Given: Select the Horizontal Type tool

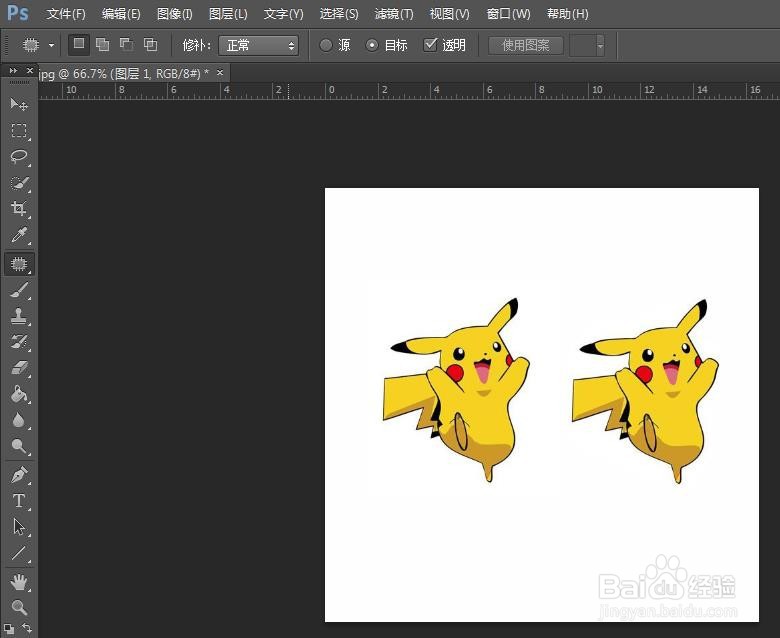Looking at the screenshot, I should pos(19,500).
